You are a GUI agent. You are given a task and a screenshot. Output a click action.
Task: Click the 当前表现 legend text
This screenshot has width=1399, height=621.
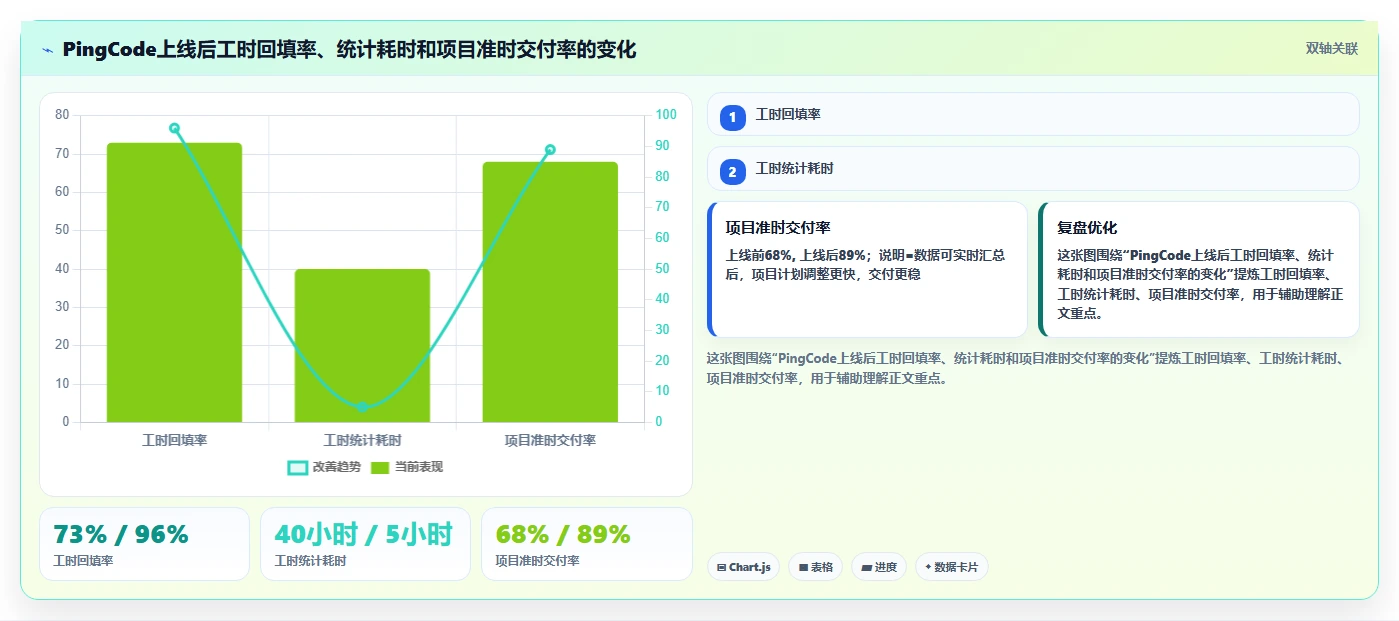click(418, 467)
